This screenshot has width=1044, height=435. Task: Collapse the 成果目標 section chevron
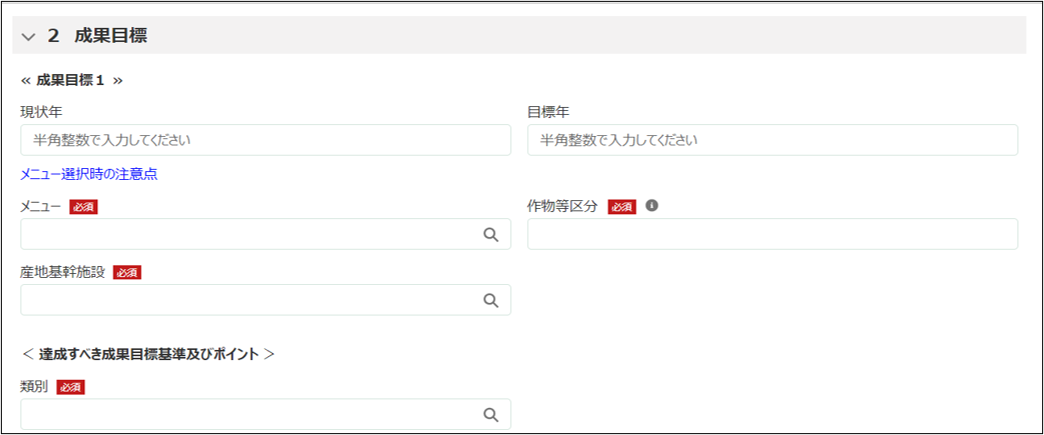tap(28, 37)
